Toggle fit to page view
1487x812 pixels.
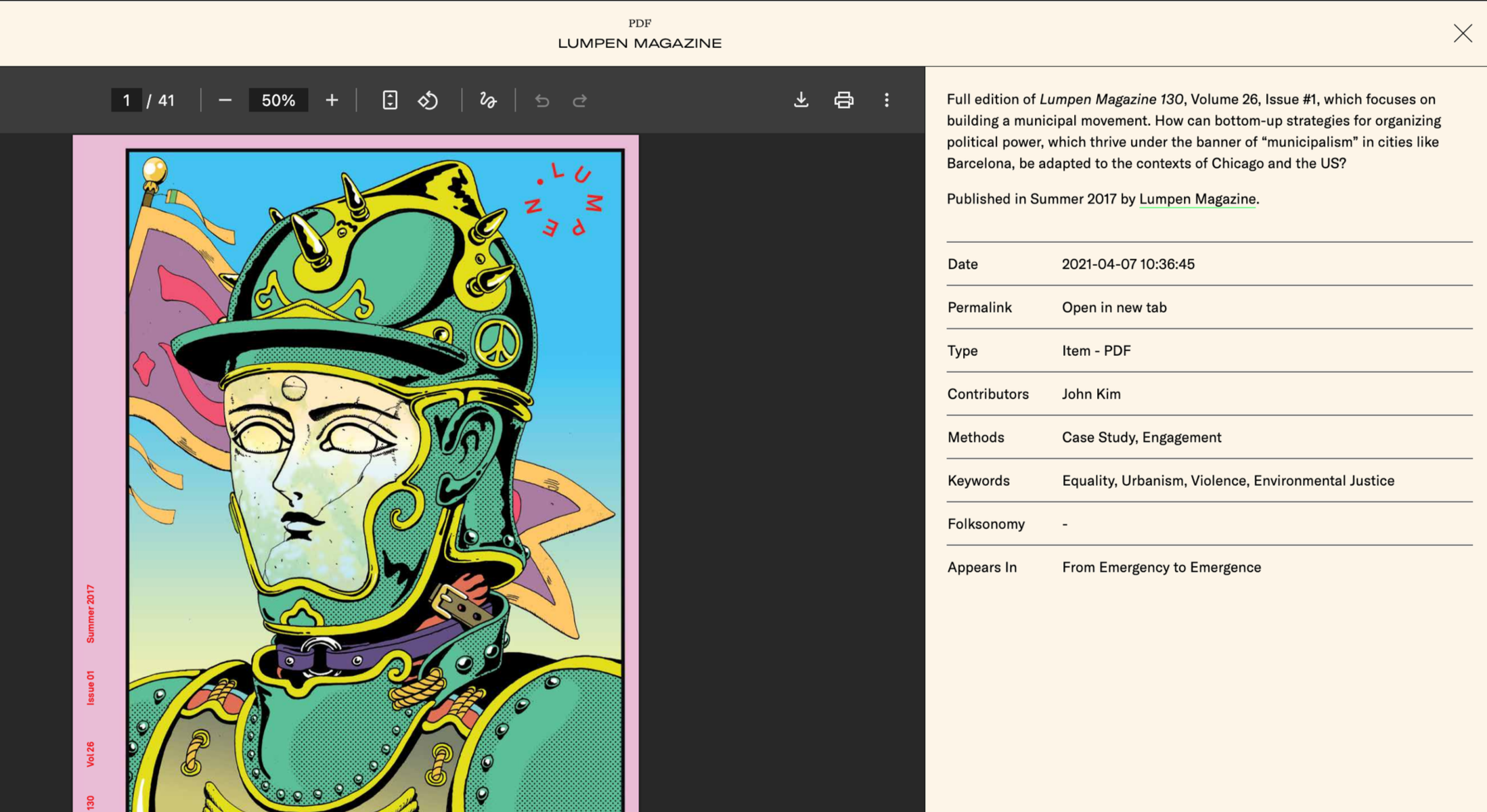(x=390, y=100)
